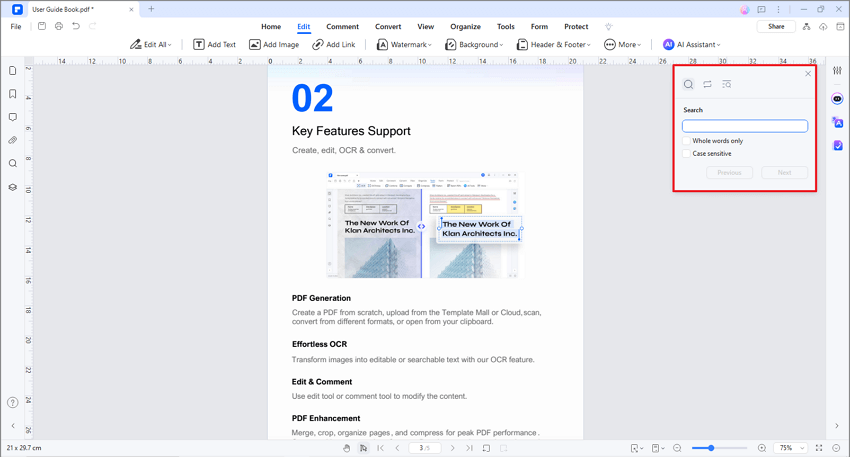Switch to the Convert tab

(388, 27)
